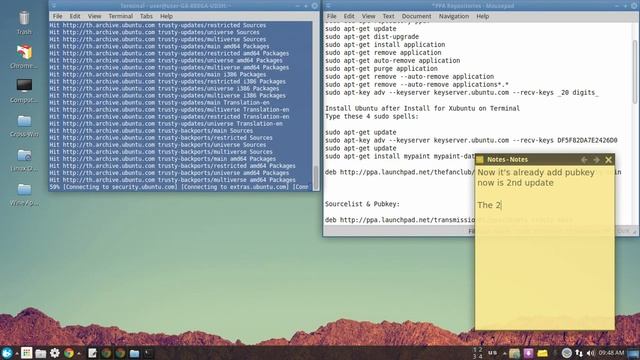Open the Terminal window's View menu
This screenshot has height=360, width=640.
point(94,16)
